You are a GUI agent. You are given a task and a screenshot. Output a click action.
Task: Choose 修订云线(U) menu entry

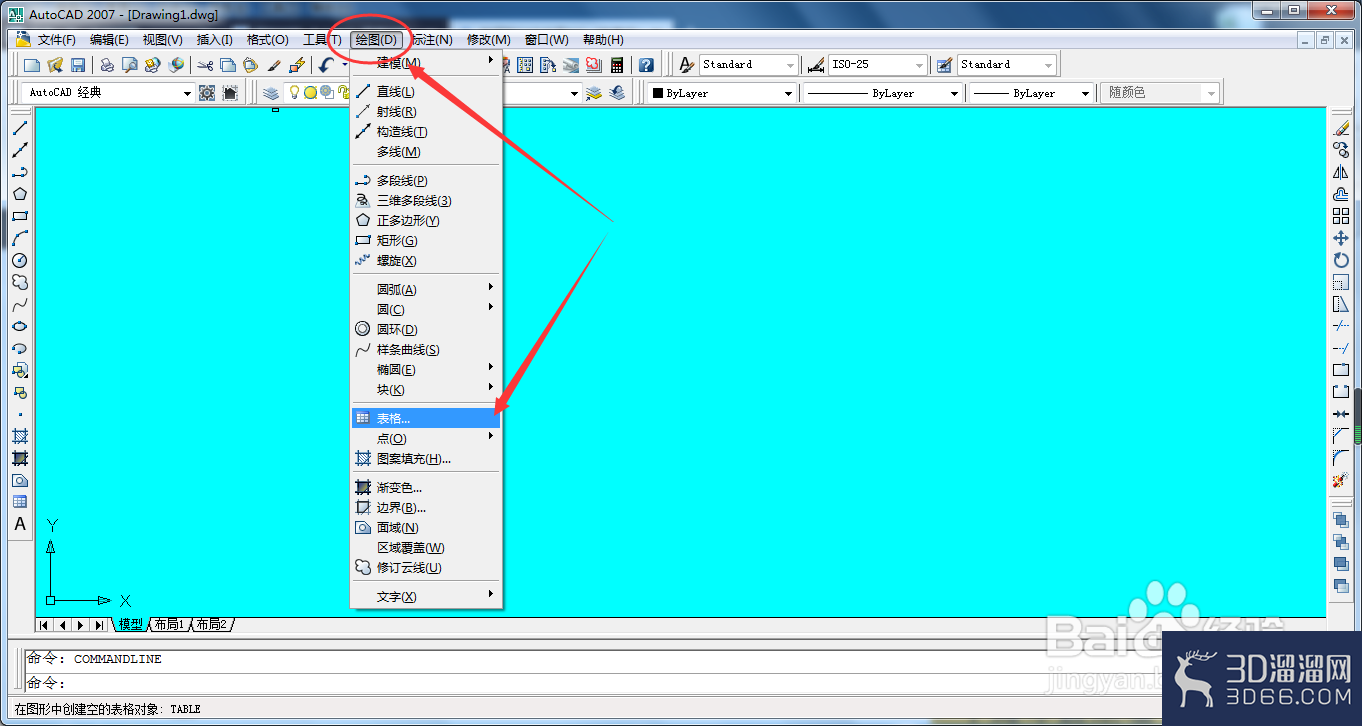pyautogui.click(x=426, y=568)
